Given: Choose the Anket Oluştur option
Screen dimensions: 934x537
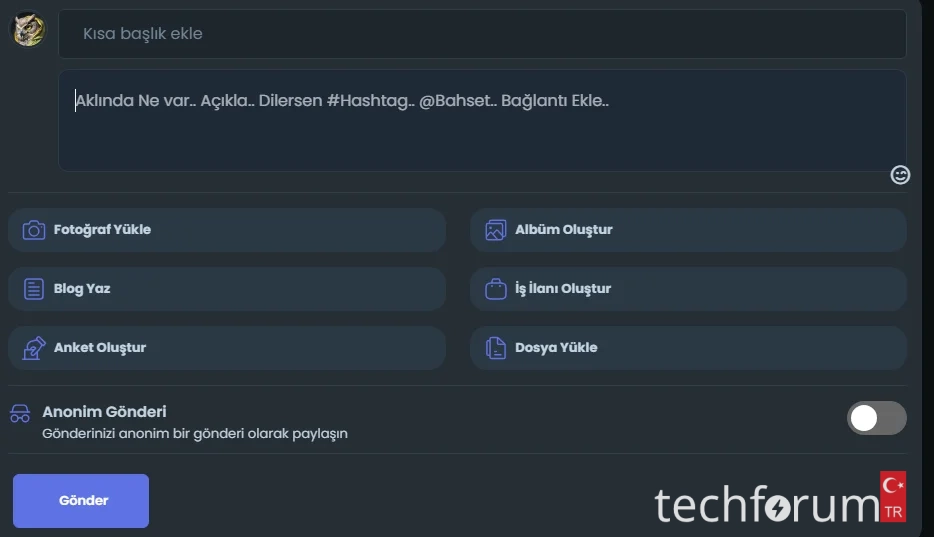Looking at the screenshot, I should [x=100, y=348].
